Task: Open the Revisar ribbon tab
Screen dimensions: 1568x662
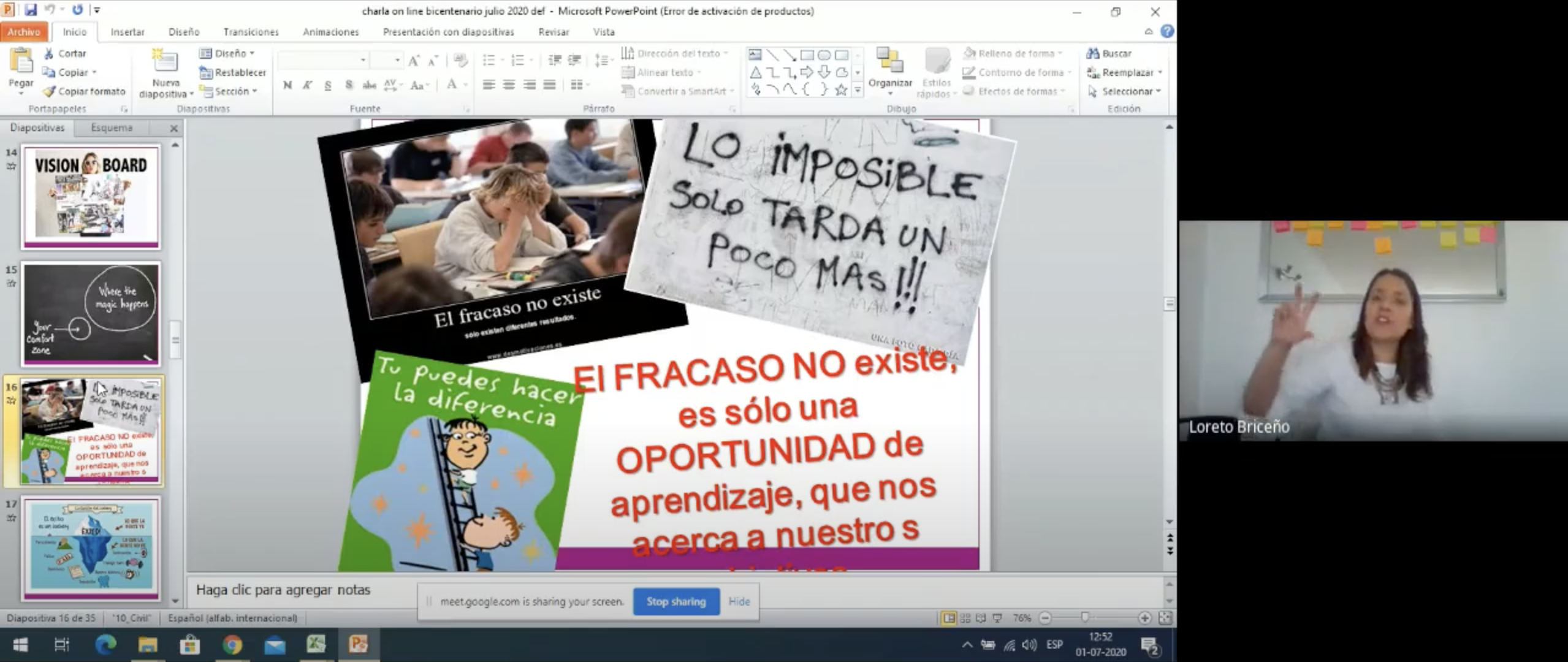Action: [x=554, y=32]
